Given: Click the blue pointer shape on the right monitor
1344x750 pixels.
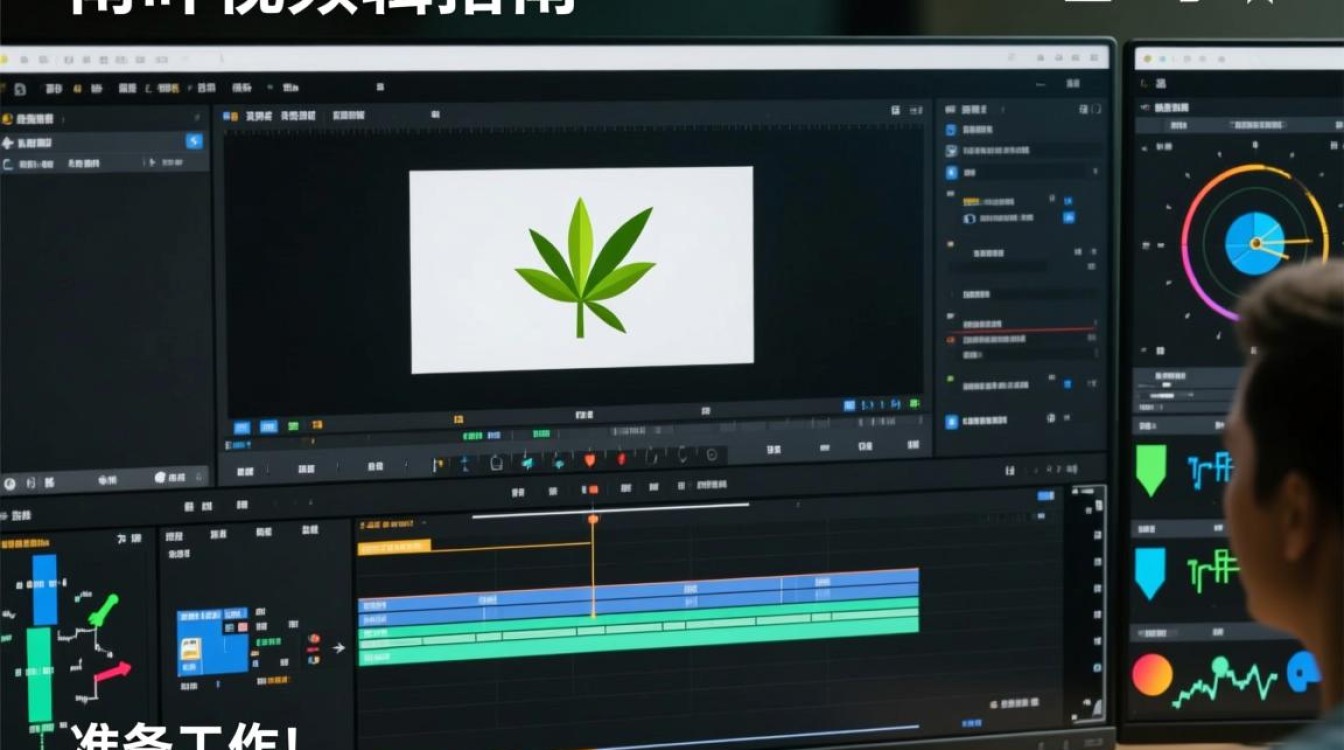Looking at the screenshot, I should pyautogui.click(x=1150, y=573).
